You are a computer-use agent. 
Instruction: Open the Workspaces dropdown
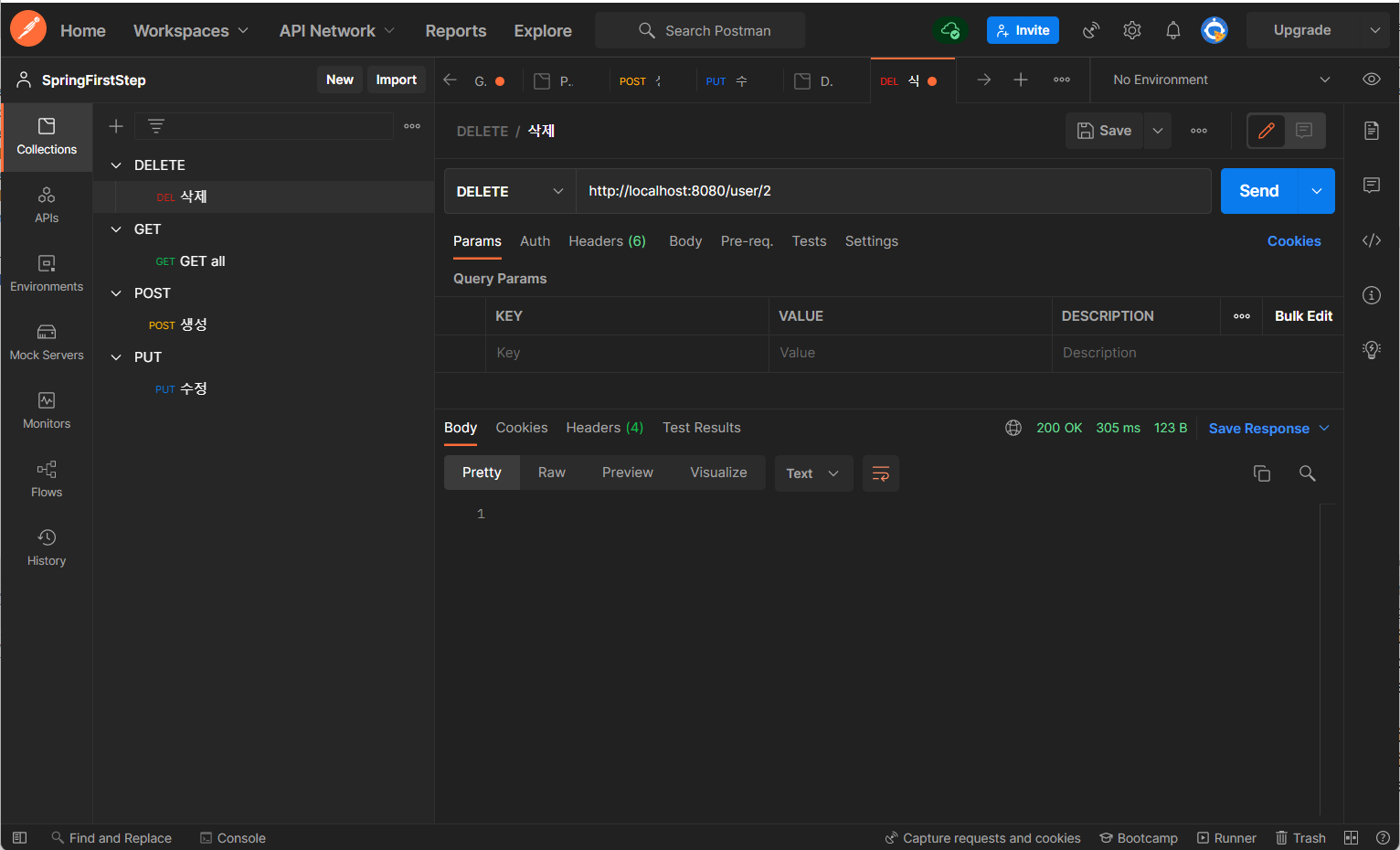pyautogui.click(x=191, y=30)
